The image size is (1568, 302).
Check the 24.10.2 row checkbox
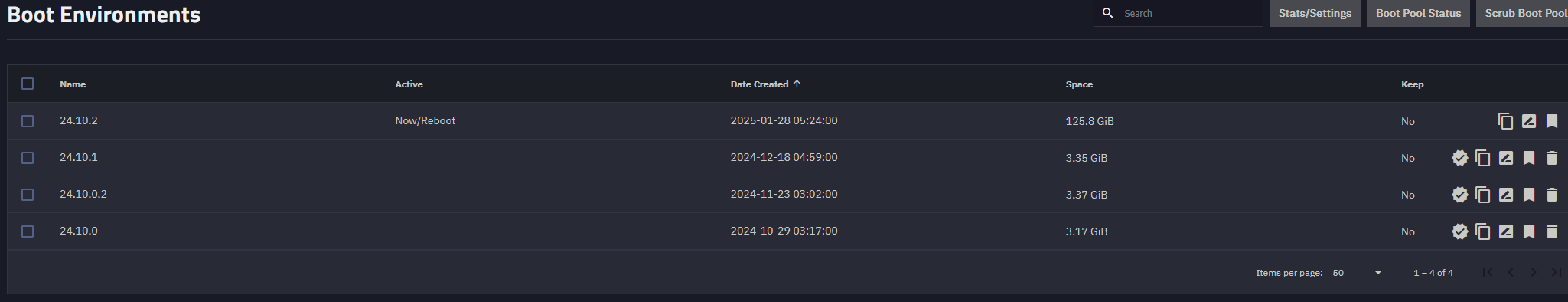point(28,121)
